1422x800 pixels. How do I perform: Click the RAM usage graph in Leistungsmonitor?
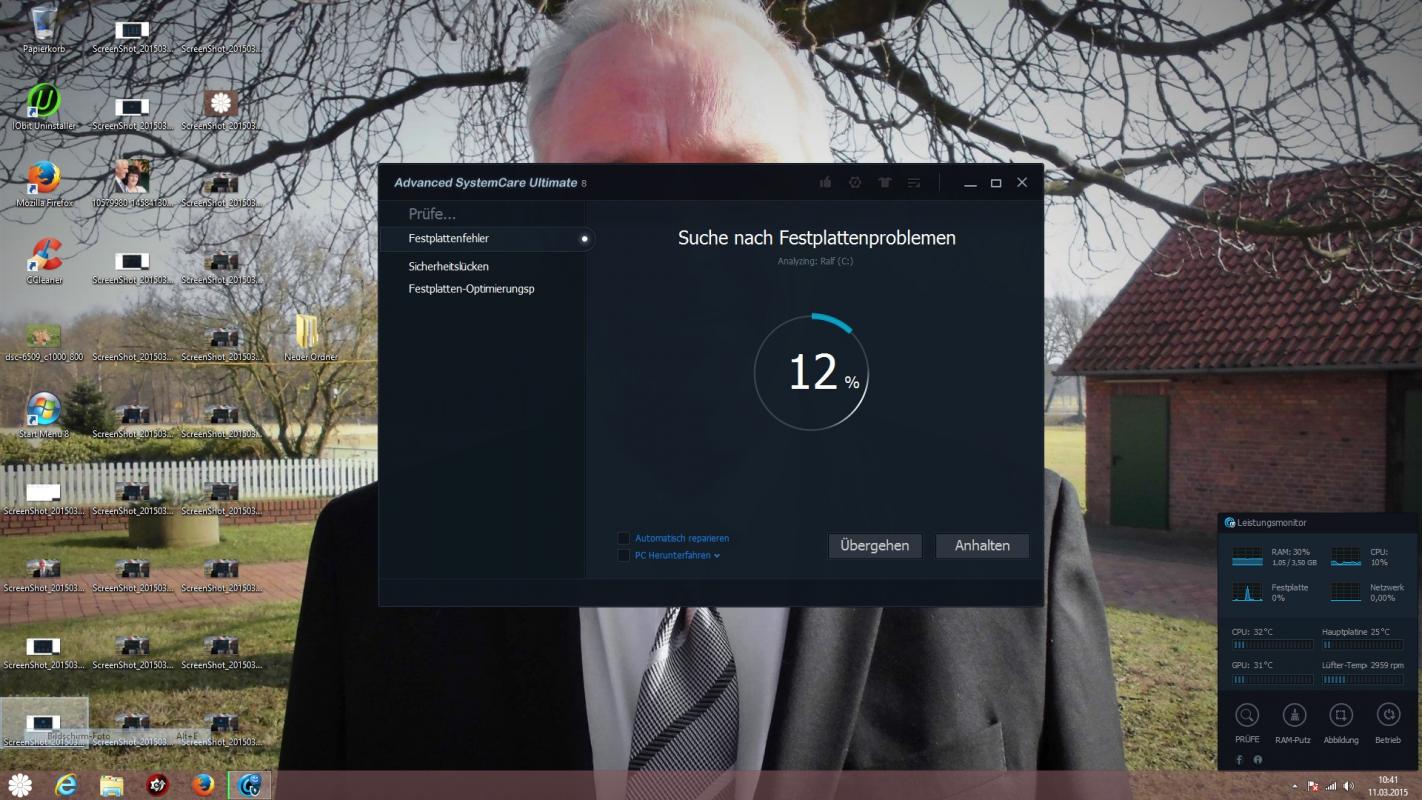1247,557
